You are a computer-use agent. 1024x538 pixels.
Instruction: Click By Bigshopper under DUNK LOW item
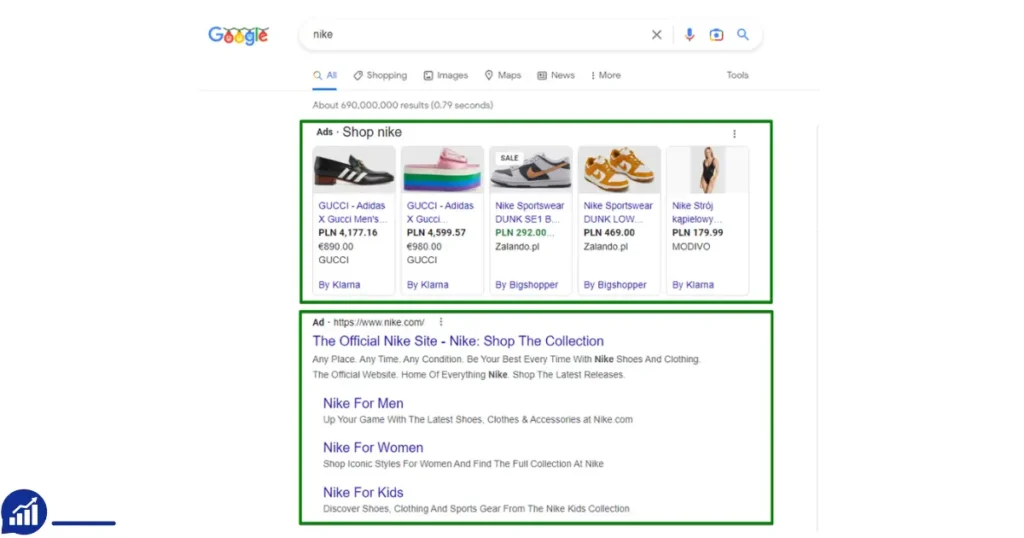(615, 285)
